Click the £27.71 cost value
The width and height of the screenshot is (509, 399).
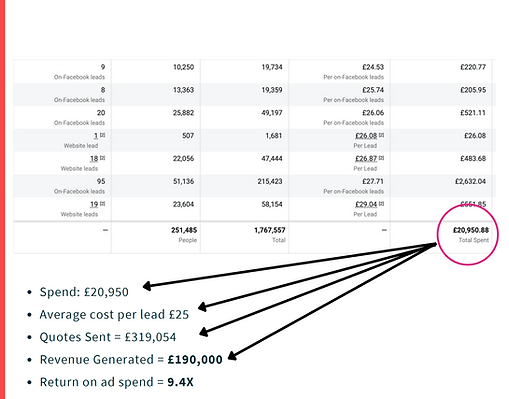[x=373, y=181]
